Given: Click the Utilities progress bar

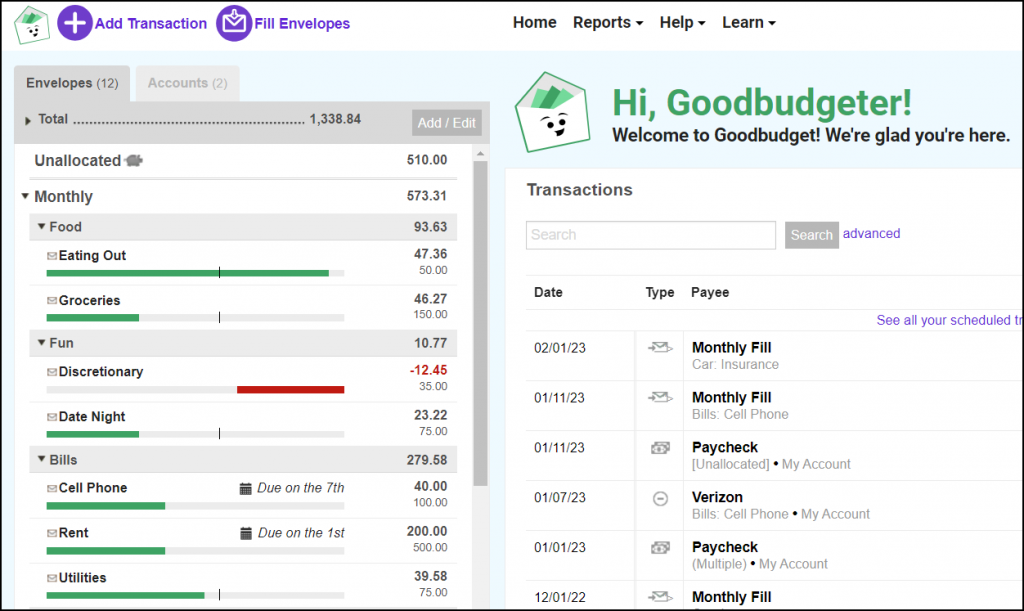Looking at the screenshot, I should (195, 595).
